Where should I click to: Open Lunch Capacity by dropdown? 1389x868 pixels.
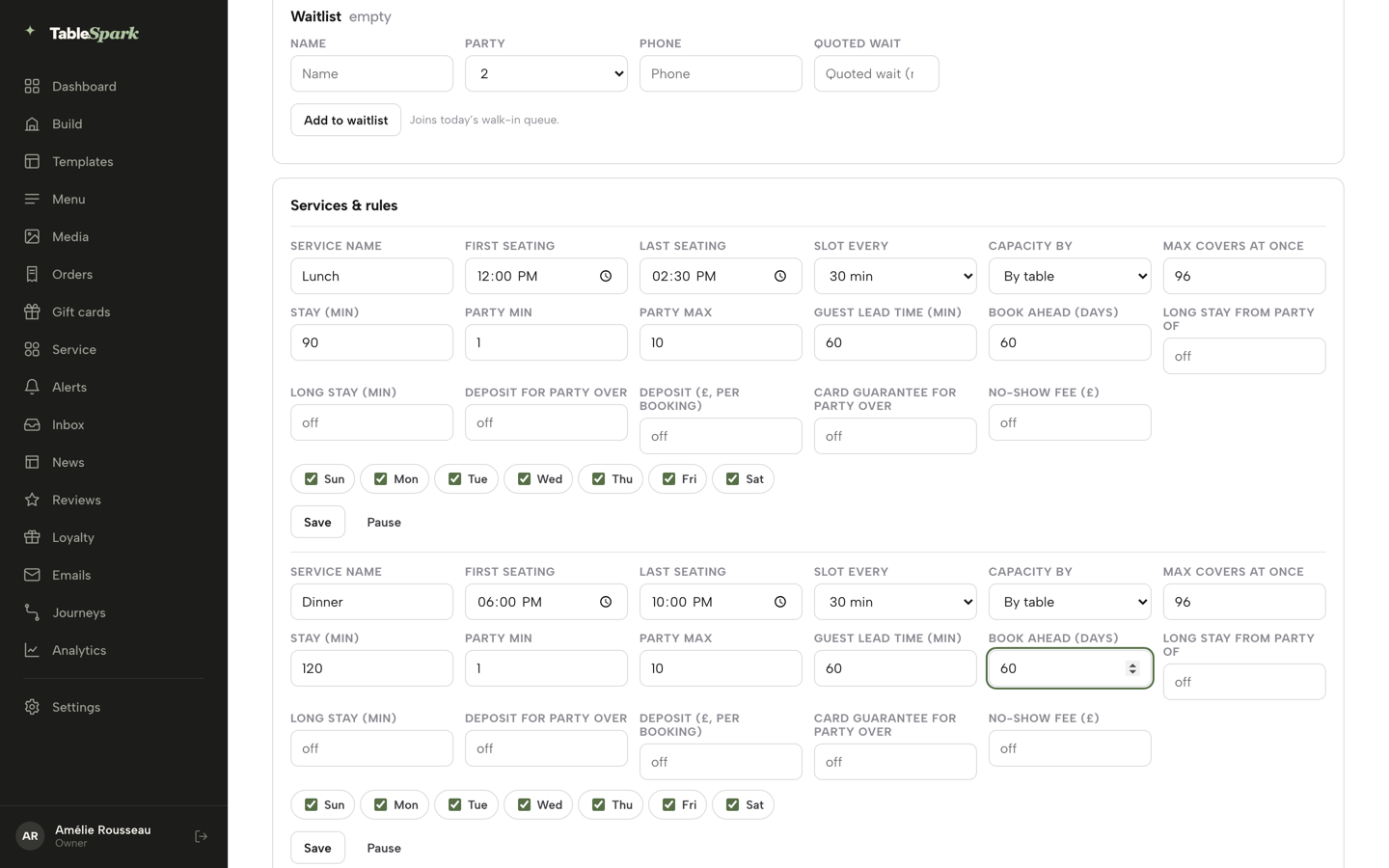click(1070, 276)
